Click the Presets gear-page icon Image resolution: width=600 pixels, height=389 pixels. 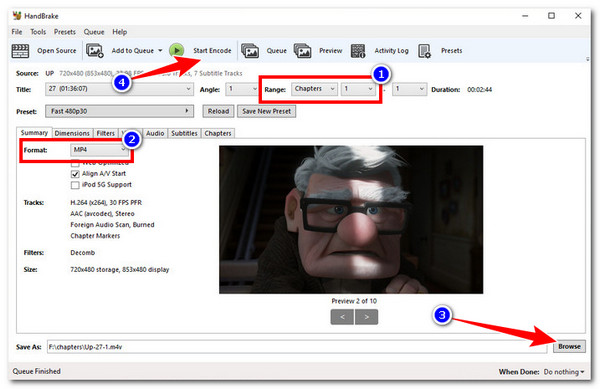click(424, 50)
